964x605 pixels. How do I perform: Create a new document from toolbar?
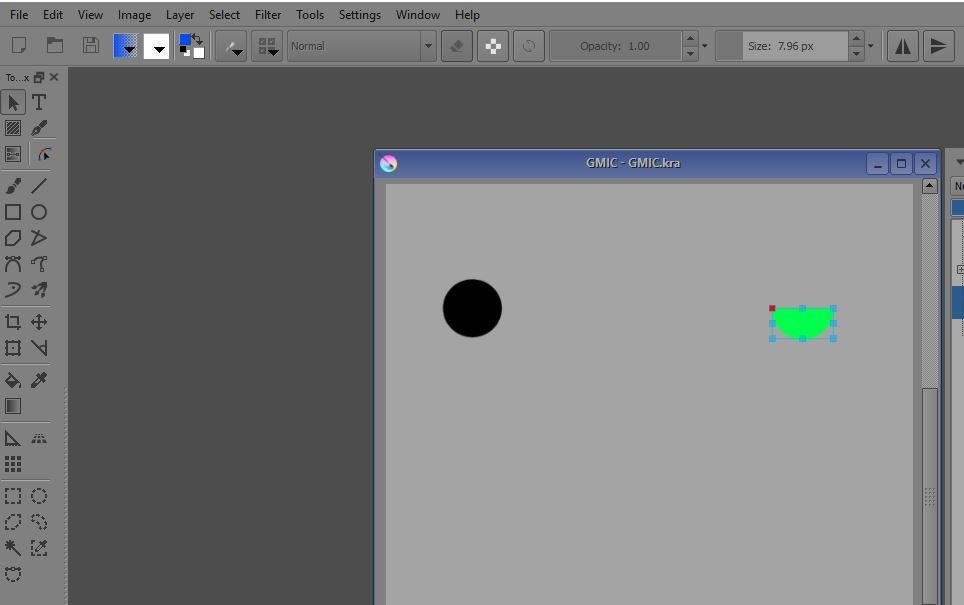tap(19, 45)
